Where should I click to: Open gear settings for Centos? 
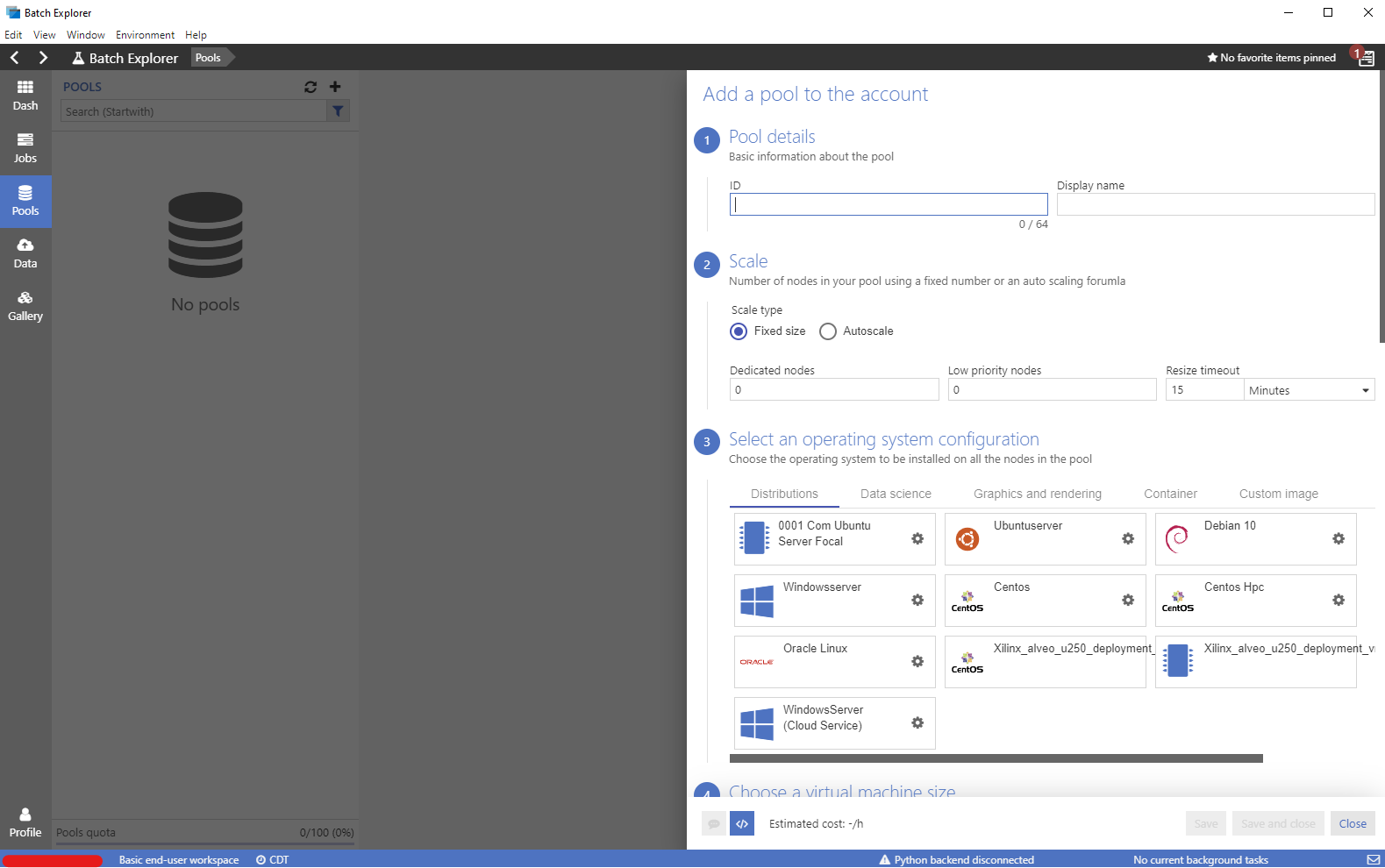click(x=1128, y=600)
